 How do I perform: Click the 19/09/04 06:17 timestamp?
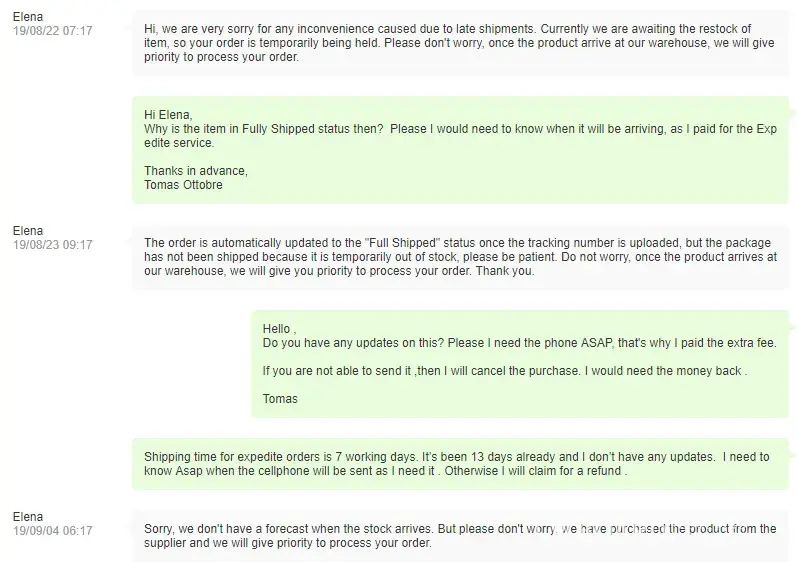pos(52,531)
